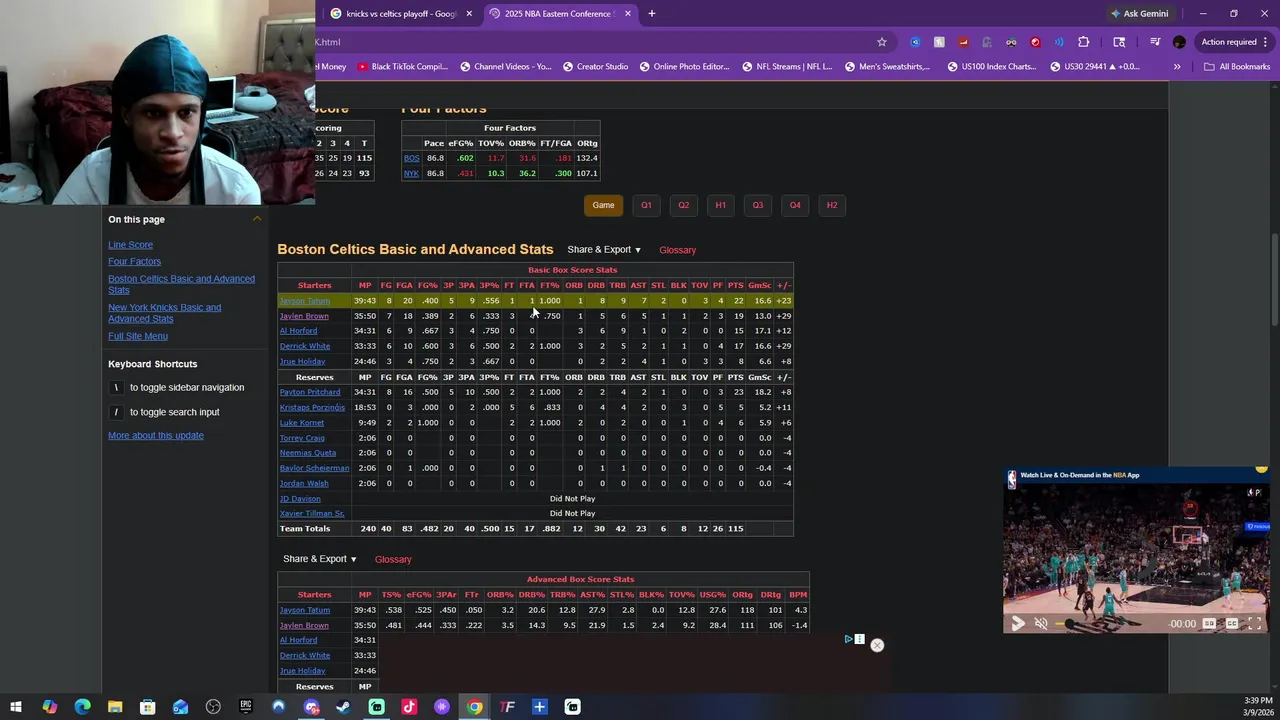Close the bottom ad banner
This screenshot has width=1280, height=720.
[877, 645]
